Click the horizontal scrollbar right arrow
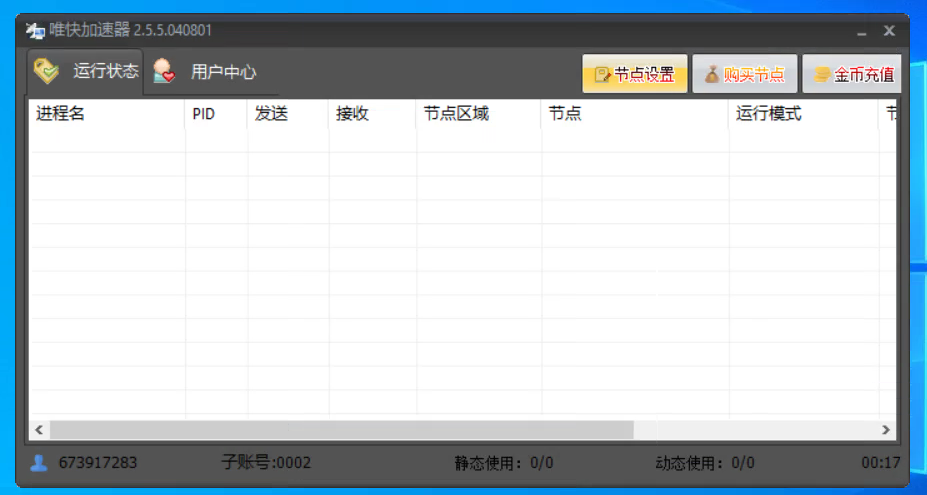This screenshot has width=927, height=495. tap(886, 430)
